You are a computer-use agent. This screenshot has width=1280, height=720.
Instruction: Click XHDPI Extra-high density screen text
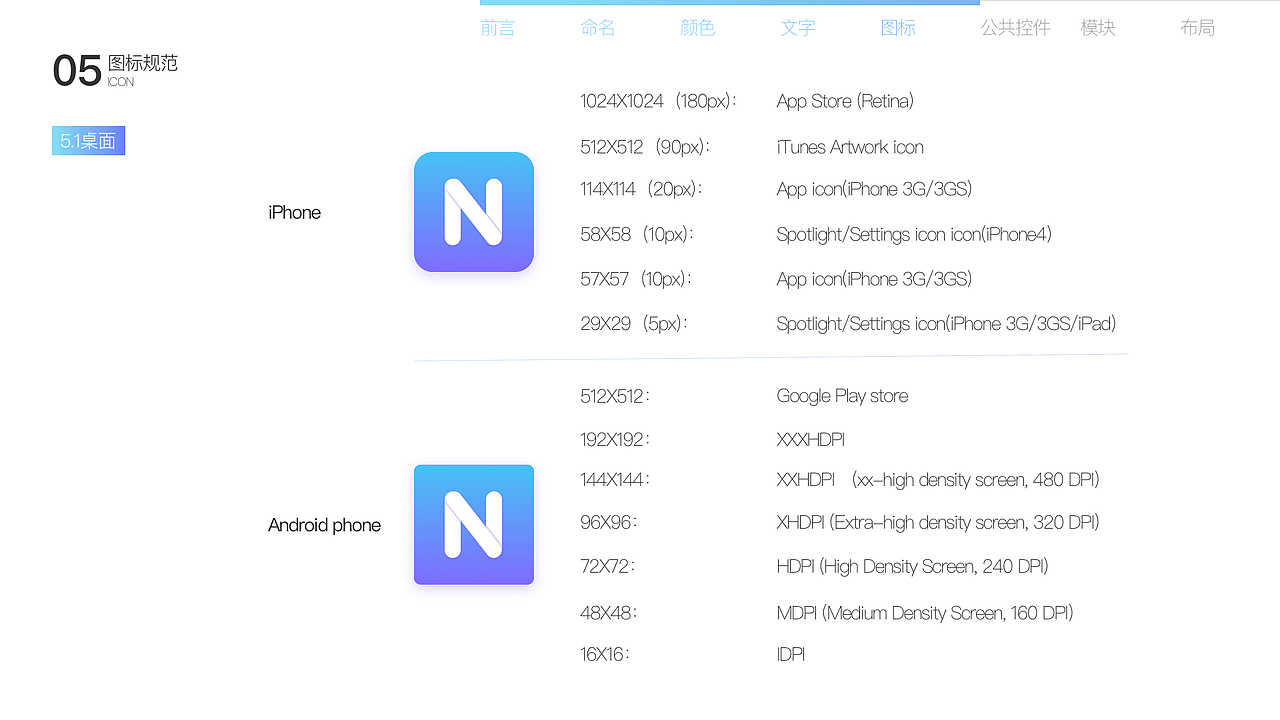click(938, 523)
